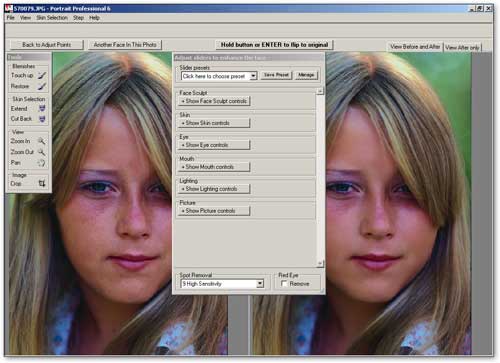This screenshot has width=500, height=363.
Task: Expand Show Face Sculpt controls
Action: click(214, 101)
